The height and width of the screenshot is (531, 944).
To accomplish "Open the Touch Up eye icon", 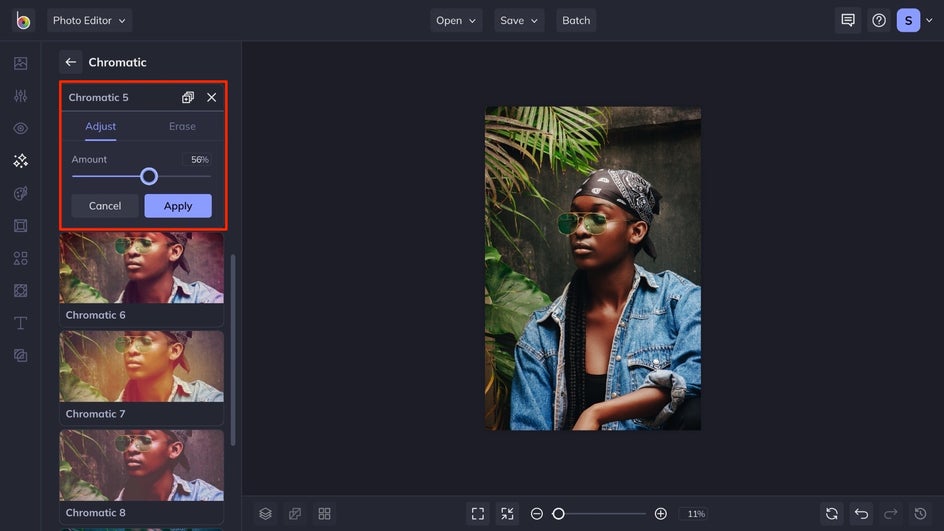I will (x=20, y=128).
